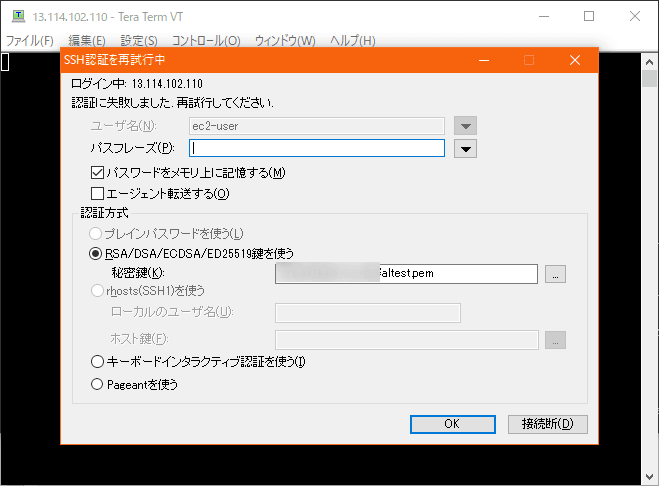Select Pageant authentication option
The height and width of the screenshot is (486, 659).
[97, 384]
